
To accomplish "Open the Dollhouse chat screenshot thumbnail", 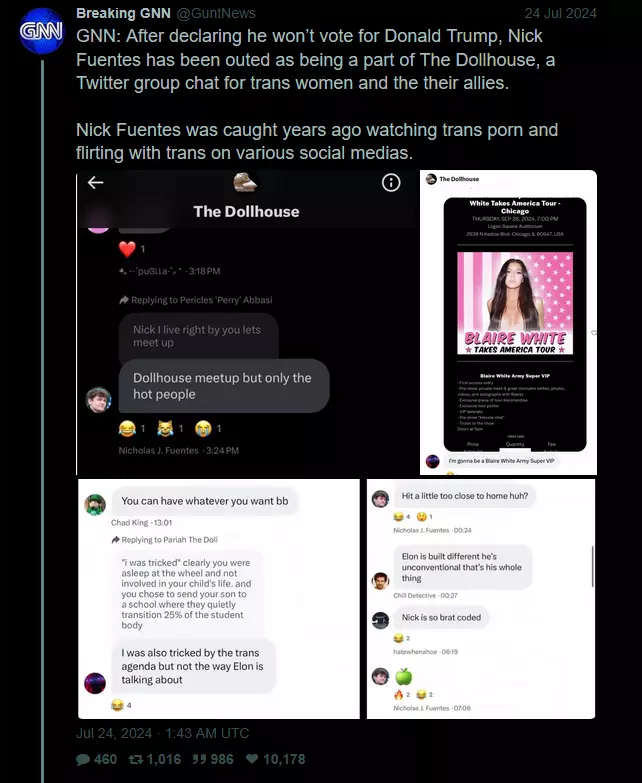I will [247, 323].
